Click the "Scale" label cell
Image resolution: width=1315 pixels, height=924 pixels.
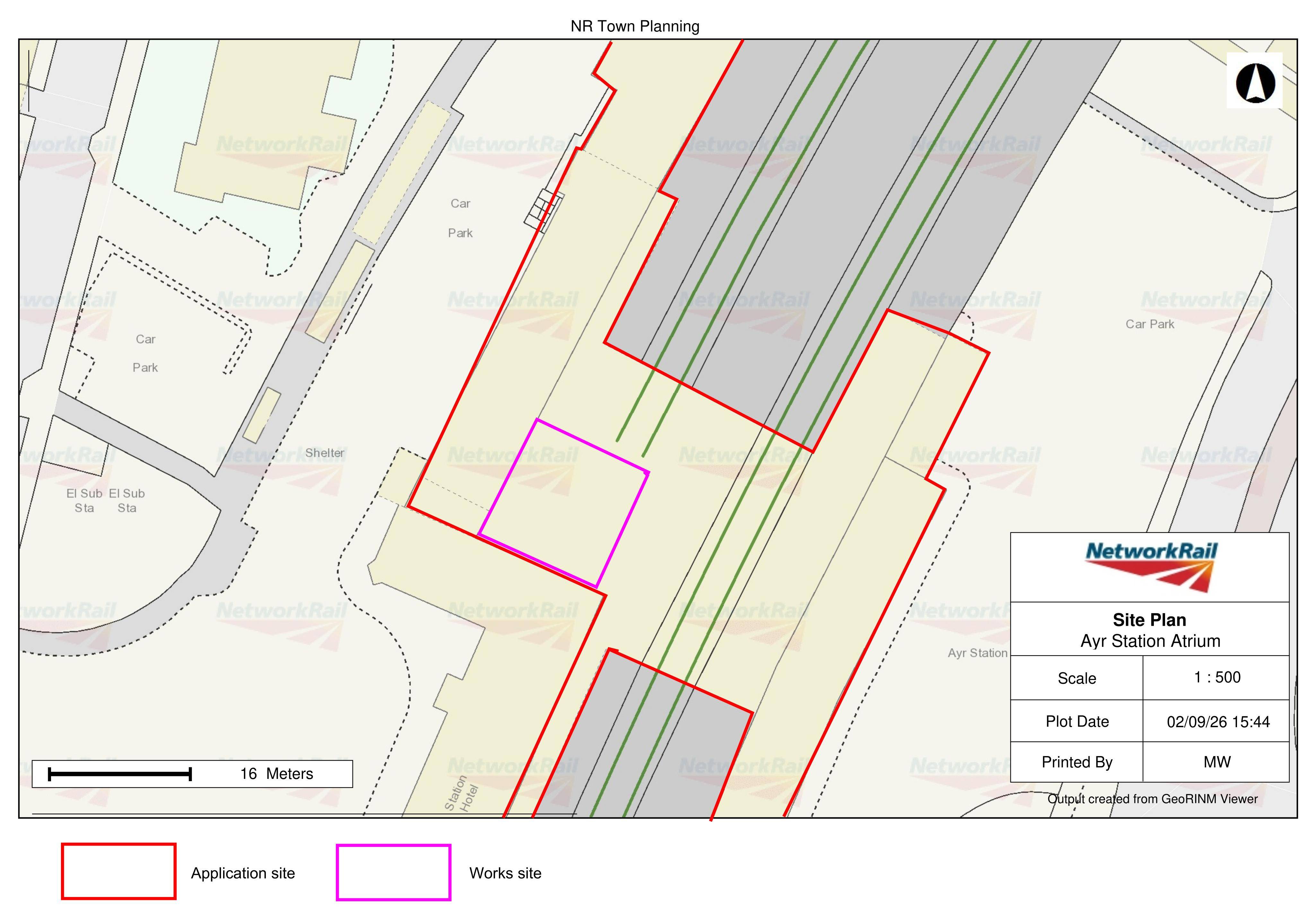tap(1077, 678)
